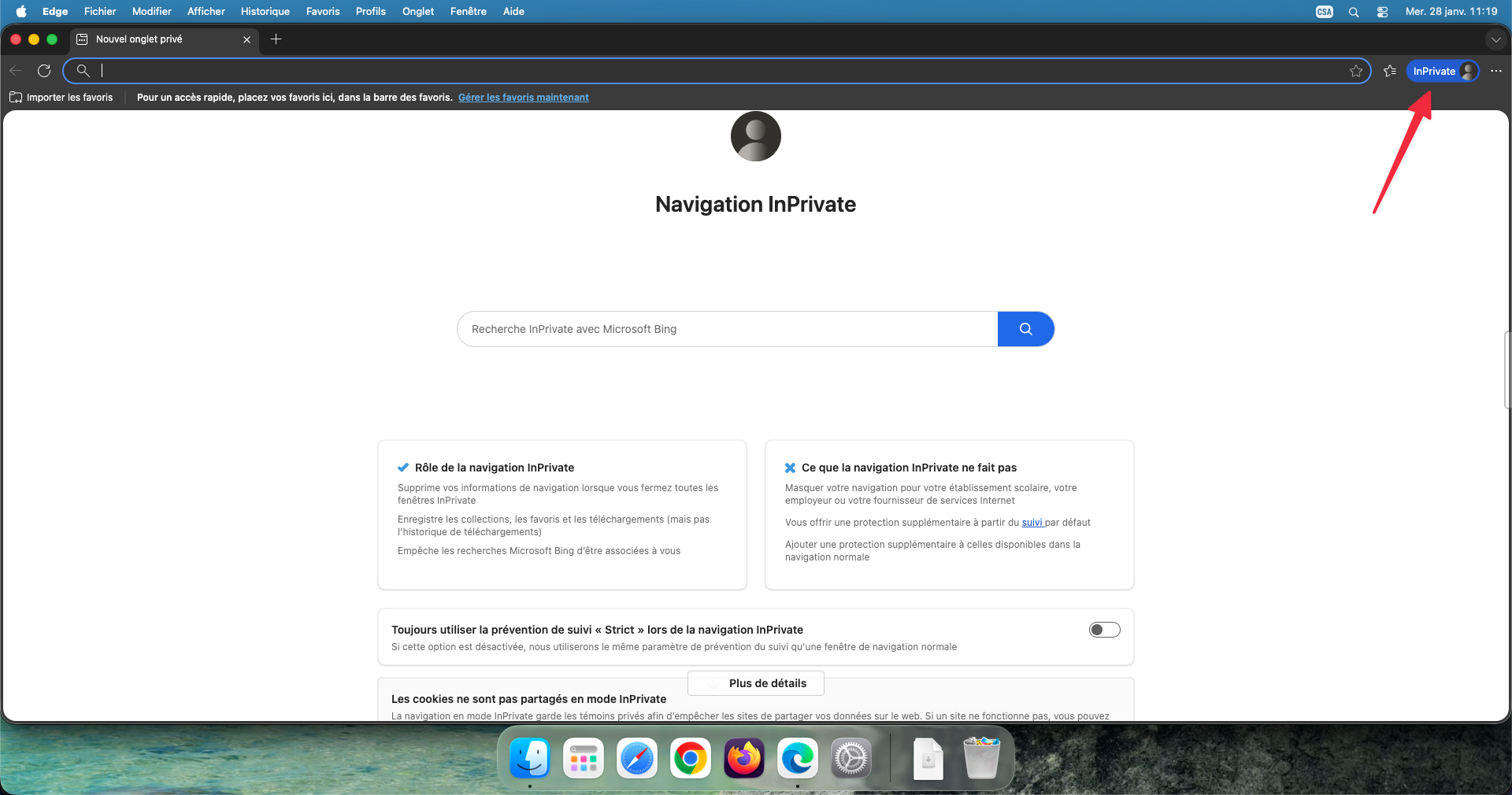Viewport: 1512px width, 795px height.
Task: Open Spotlight search in menu bar
Action: coord(1354,12)
